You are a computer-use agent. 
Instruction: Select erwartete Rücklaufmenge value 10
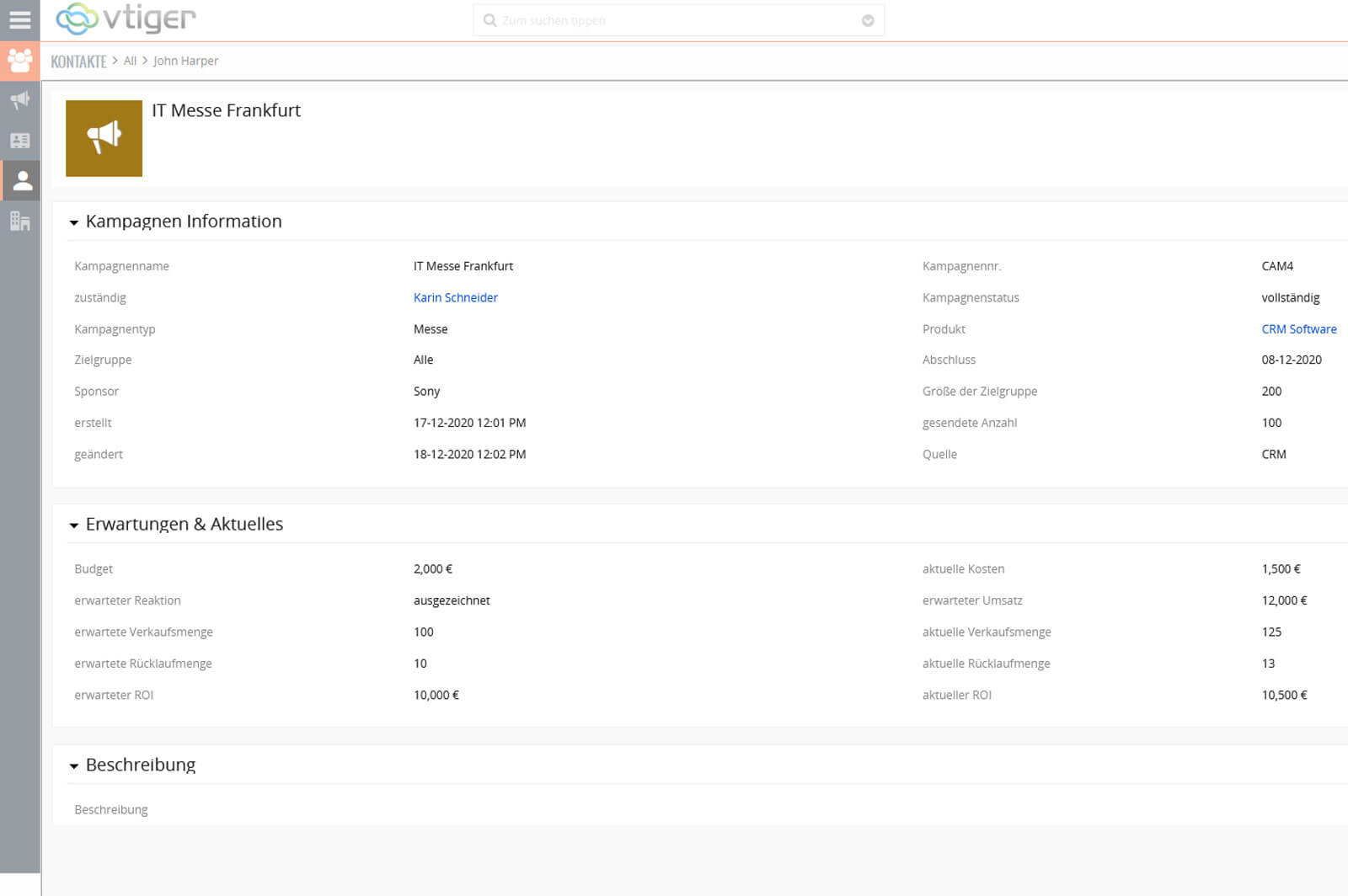pyautogui.click(x=420, y=664)
